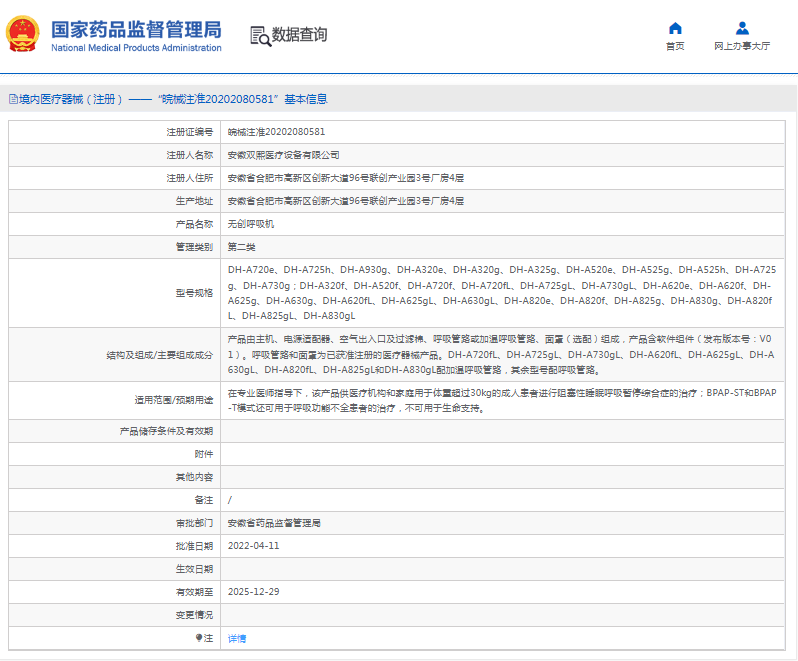Image resolution: width=798 pixels, height=661 pixels.
Task: Click National Medical Products Administration subtitle
Action: (x=136, y=48)
